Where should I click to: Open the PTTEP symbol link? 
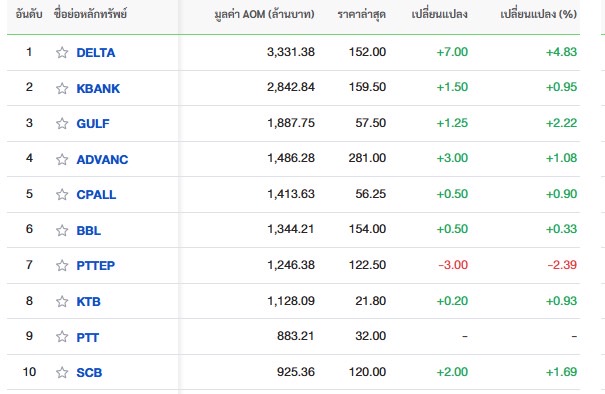pos(96,265)
